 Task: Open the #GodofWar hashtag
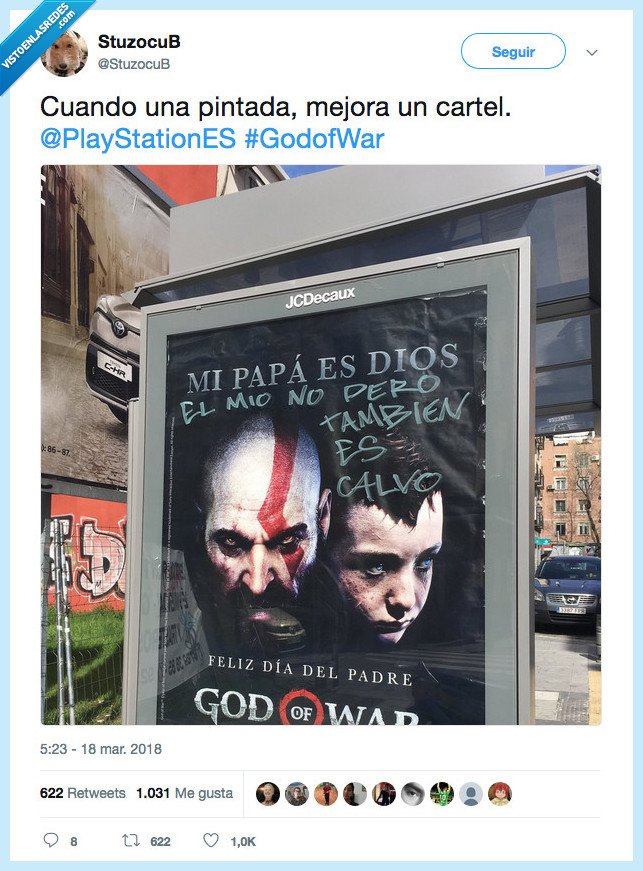click(314, 138)
